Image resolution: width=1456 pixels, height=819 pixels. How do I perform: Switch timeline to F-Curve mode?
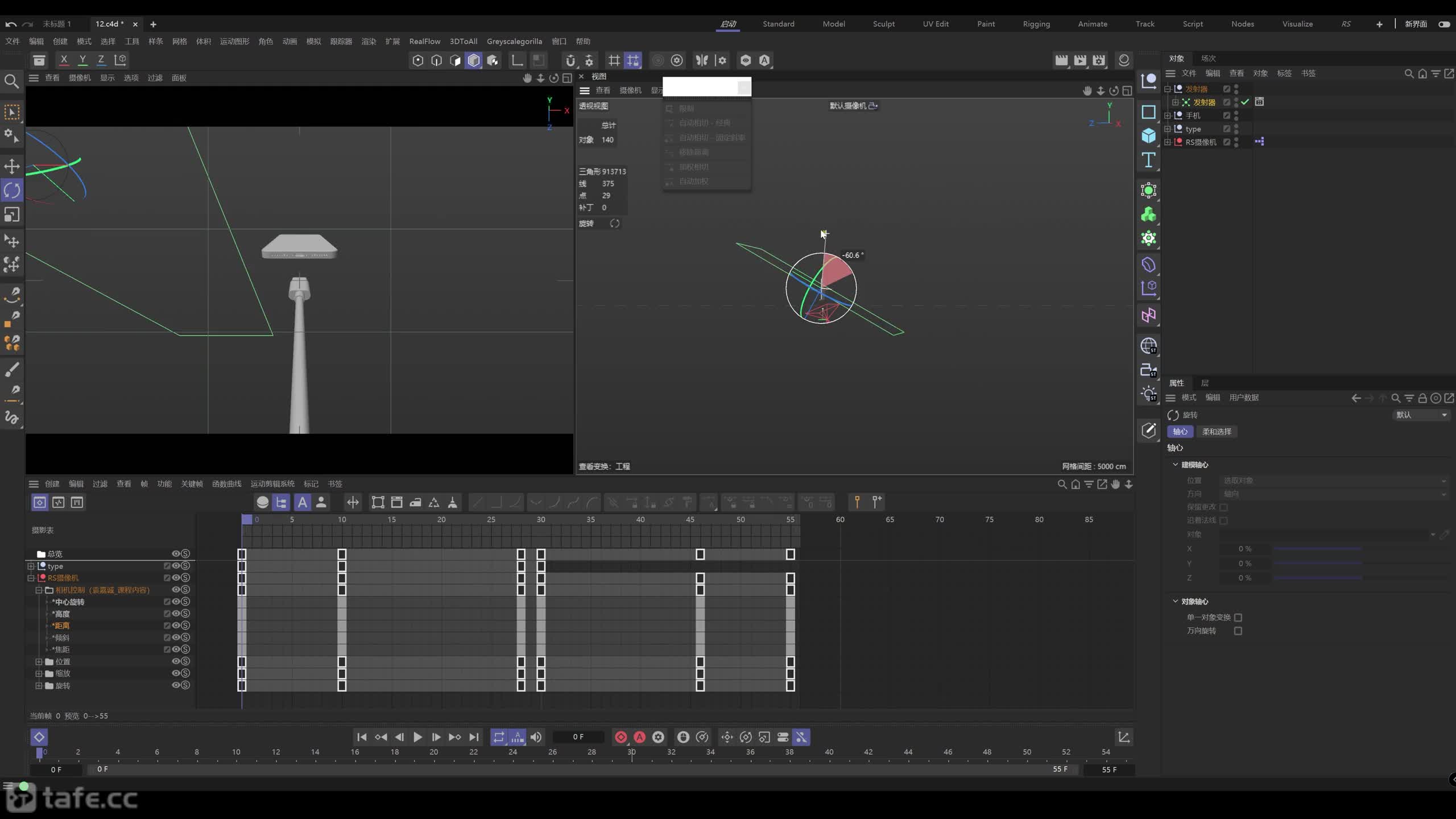tap(58, 502)
